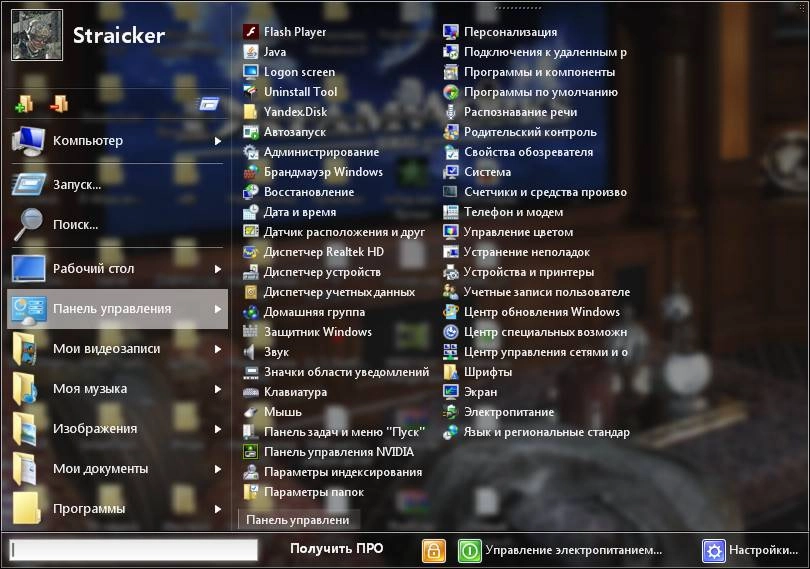Screen dimensions: 810x569
Task: Click the blue window icon above Компьютер
Action: click(209, 104)
